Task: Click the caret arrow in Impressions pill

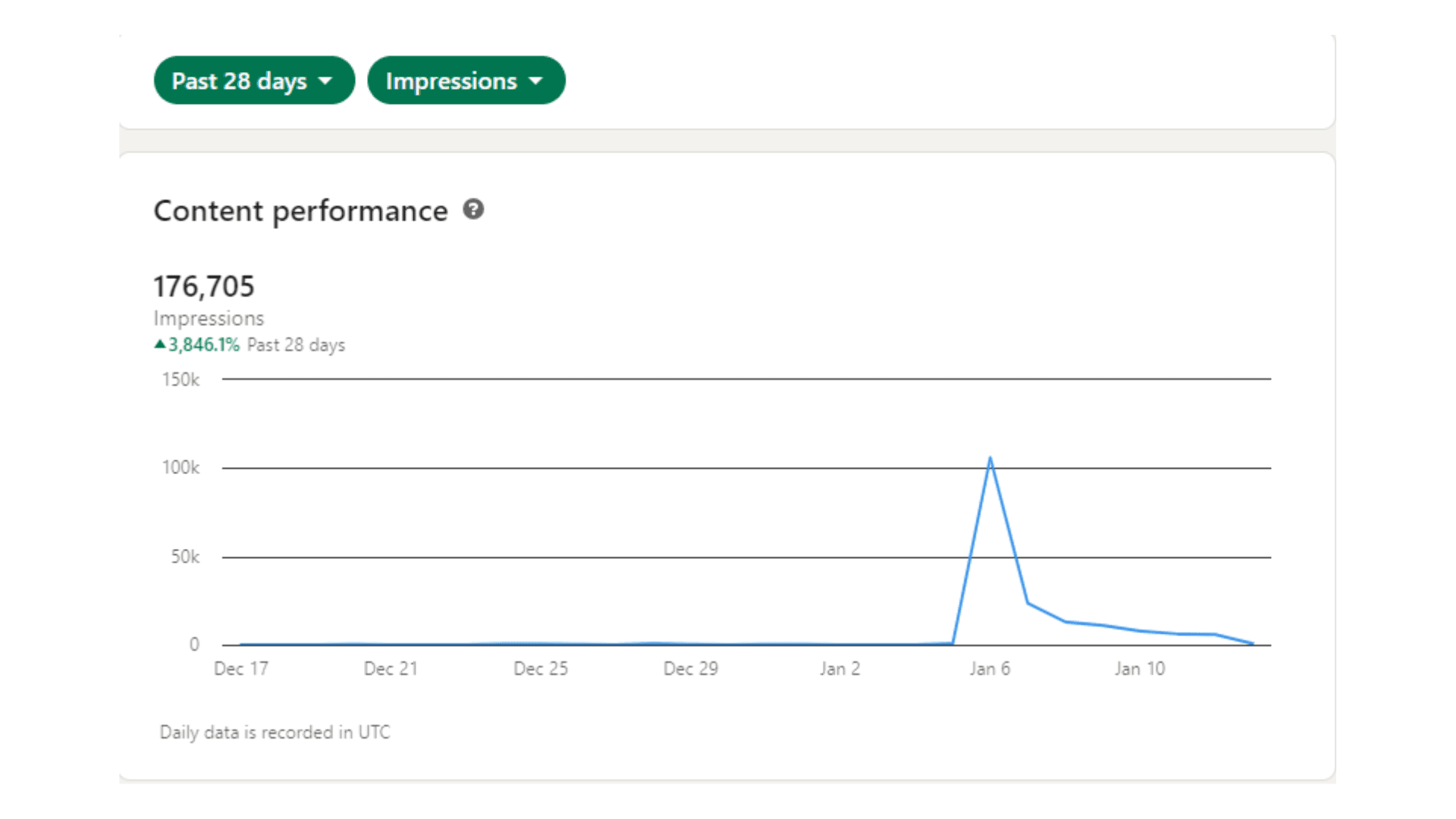Action: pos(536,80)
